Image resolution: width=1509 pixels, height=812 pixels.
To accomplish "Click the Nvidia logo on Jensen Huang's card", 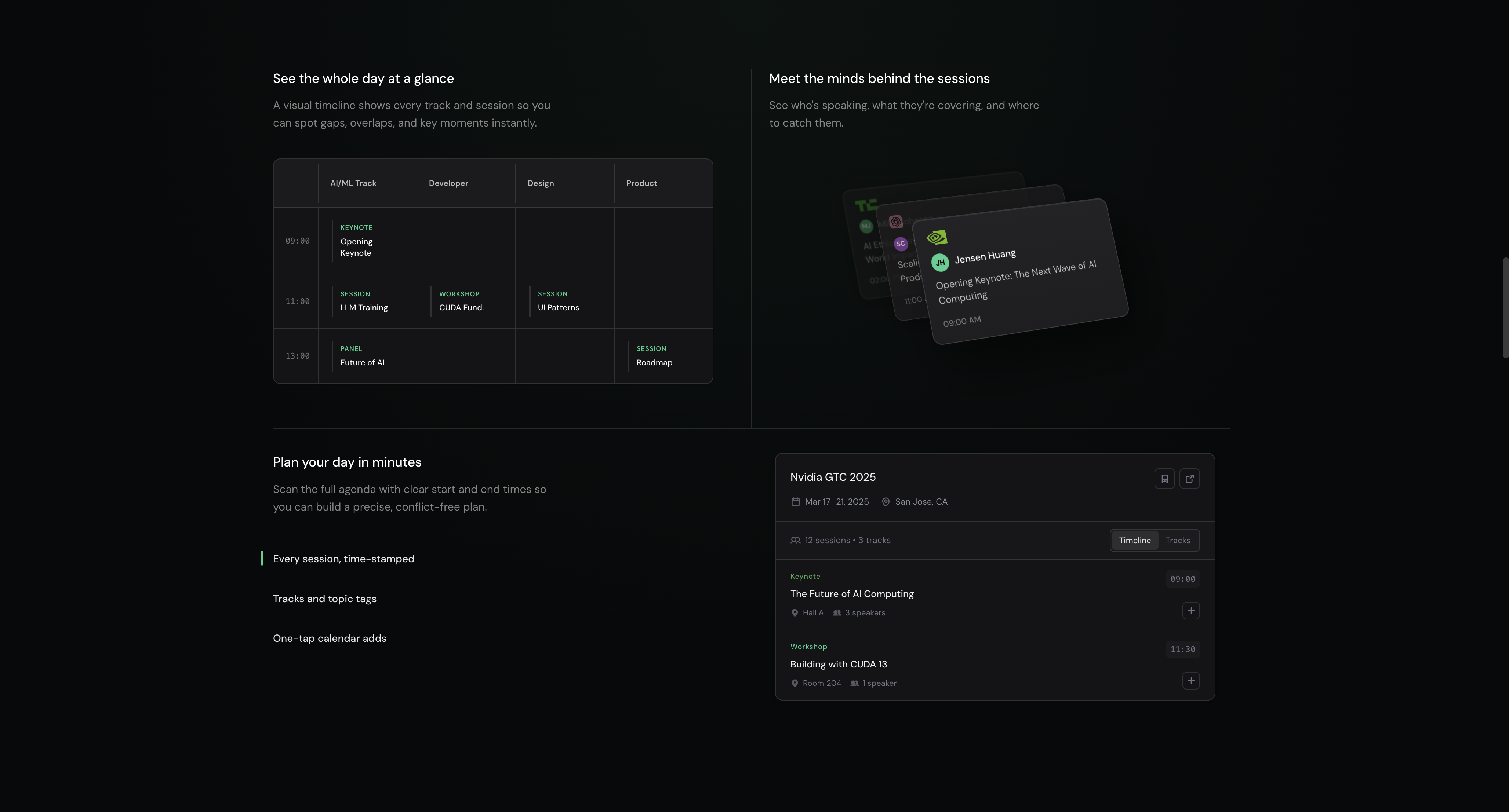I will (937, 237).
